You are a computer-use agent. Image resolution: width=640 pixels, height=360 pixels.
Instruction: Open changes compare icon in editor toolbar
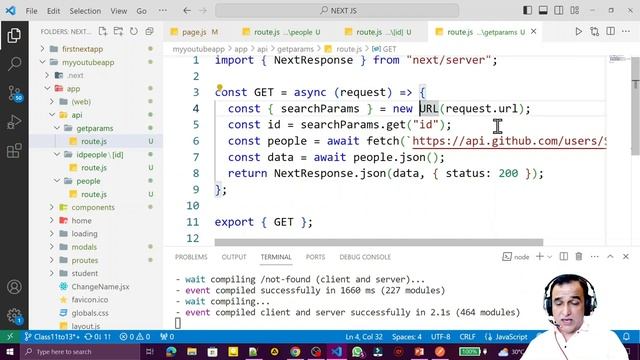[x=595, y=31]
